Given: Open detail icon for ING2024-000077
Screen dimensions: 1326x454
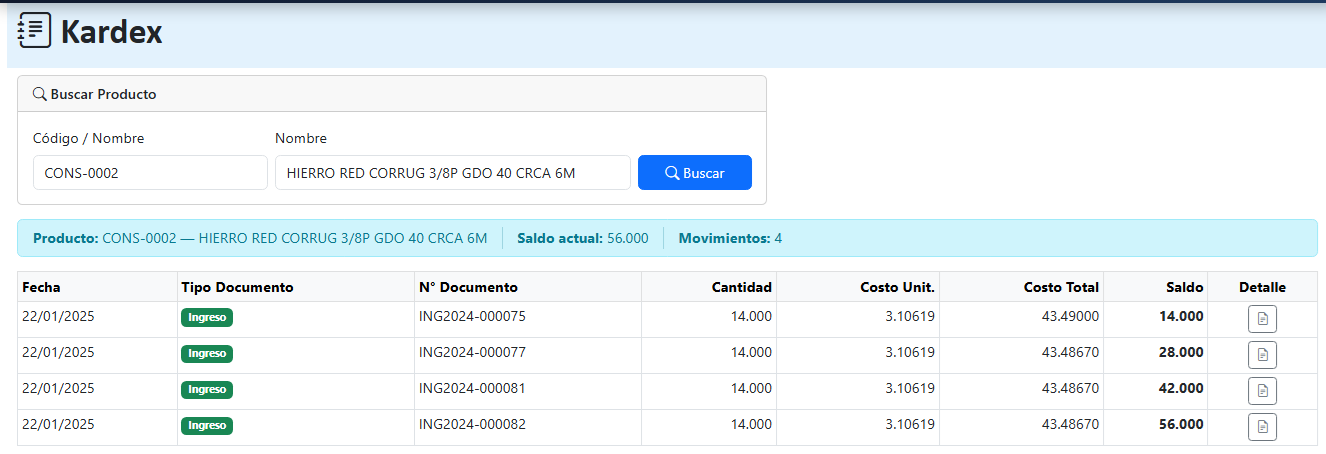Looking at the screenshot, I should coord(1262,355).
